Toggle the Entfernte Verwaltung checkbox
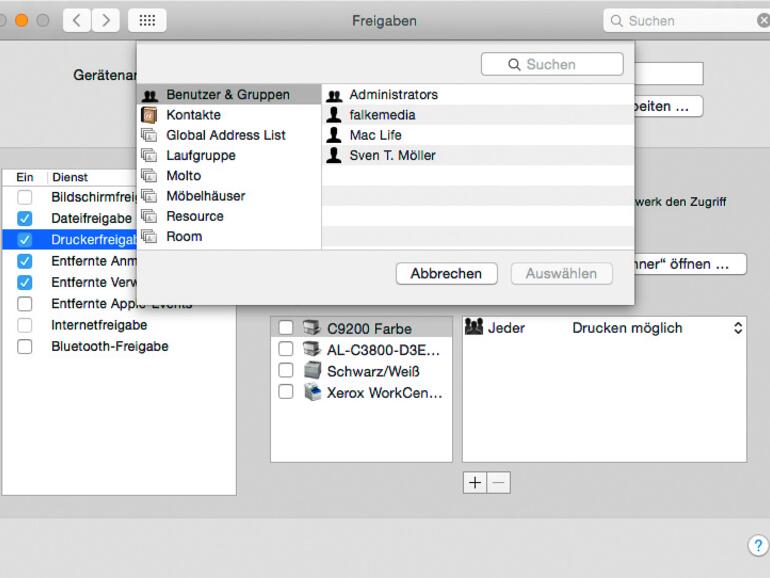Screen dimensions: 770x578 (25, 282)
